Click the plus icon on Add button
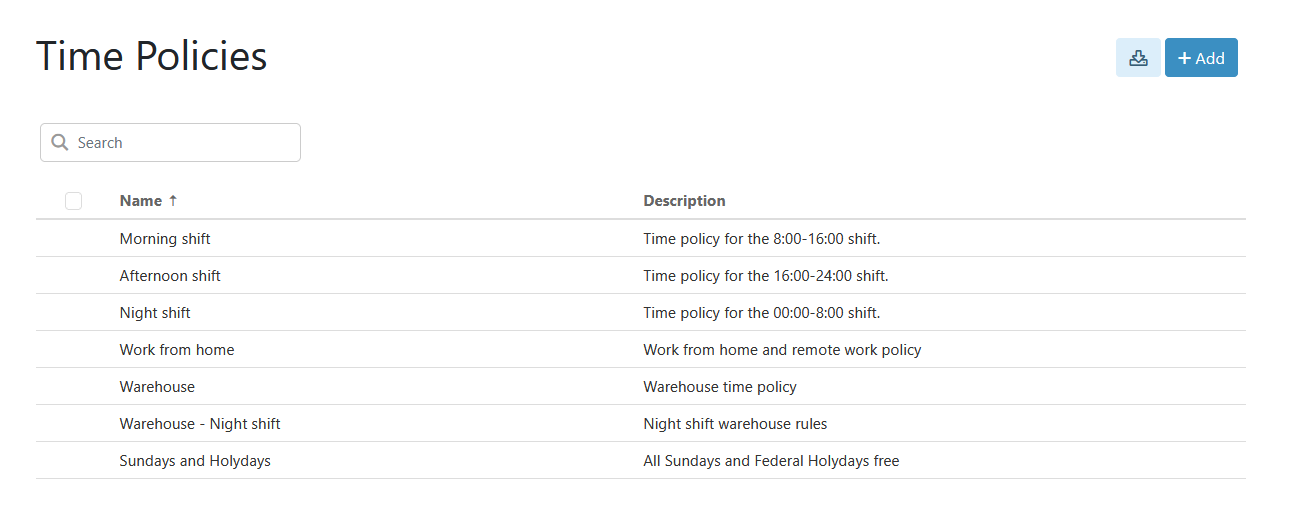The image size is (1291, 511). [x=1185, y=58]
